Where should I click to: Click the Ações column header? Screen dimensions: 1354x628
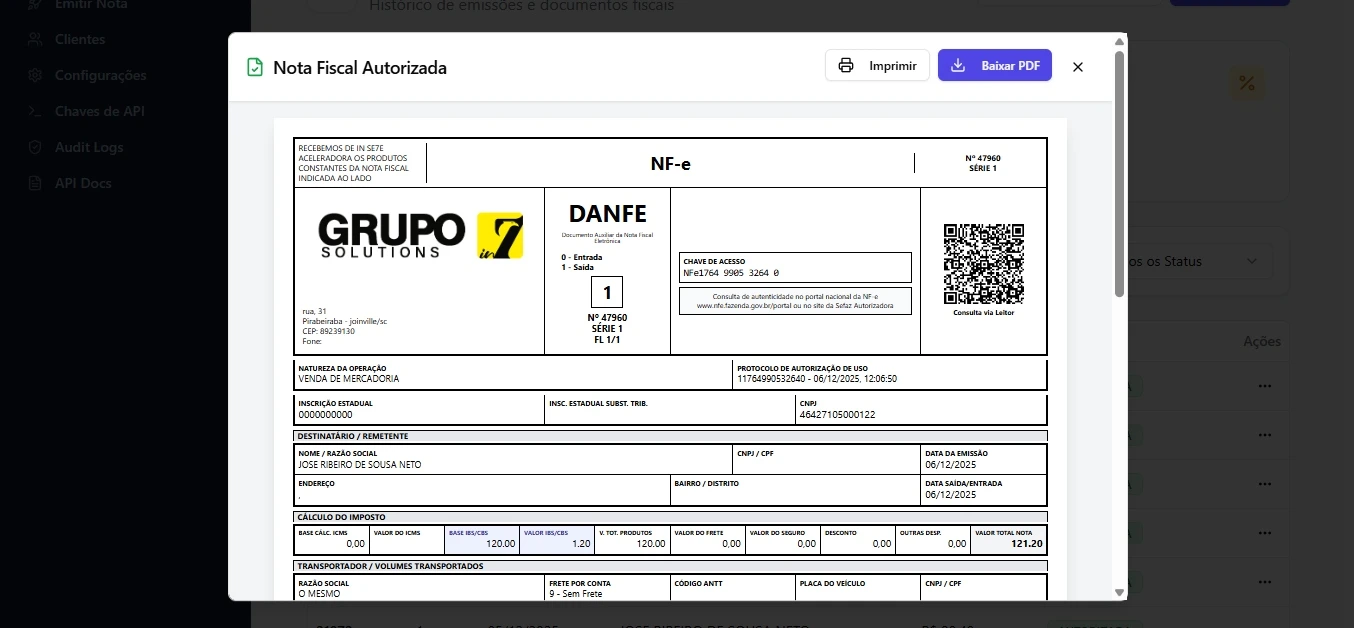[x=1261, y=342]
